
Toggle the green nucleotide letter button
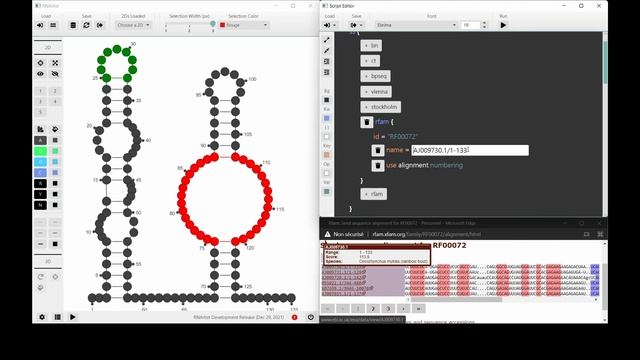40,151
